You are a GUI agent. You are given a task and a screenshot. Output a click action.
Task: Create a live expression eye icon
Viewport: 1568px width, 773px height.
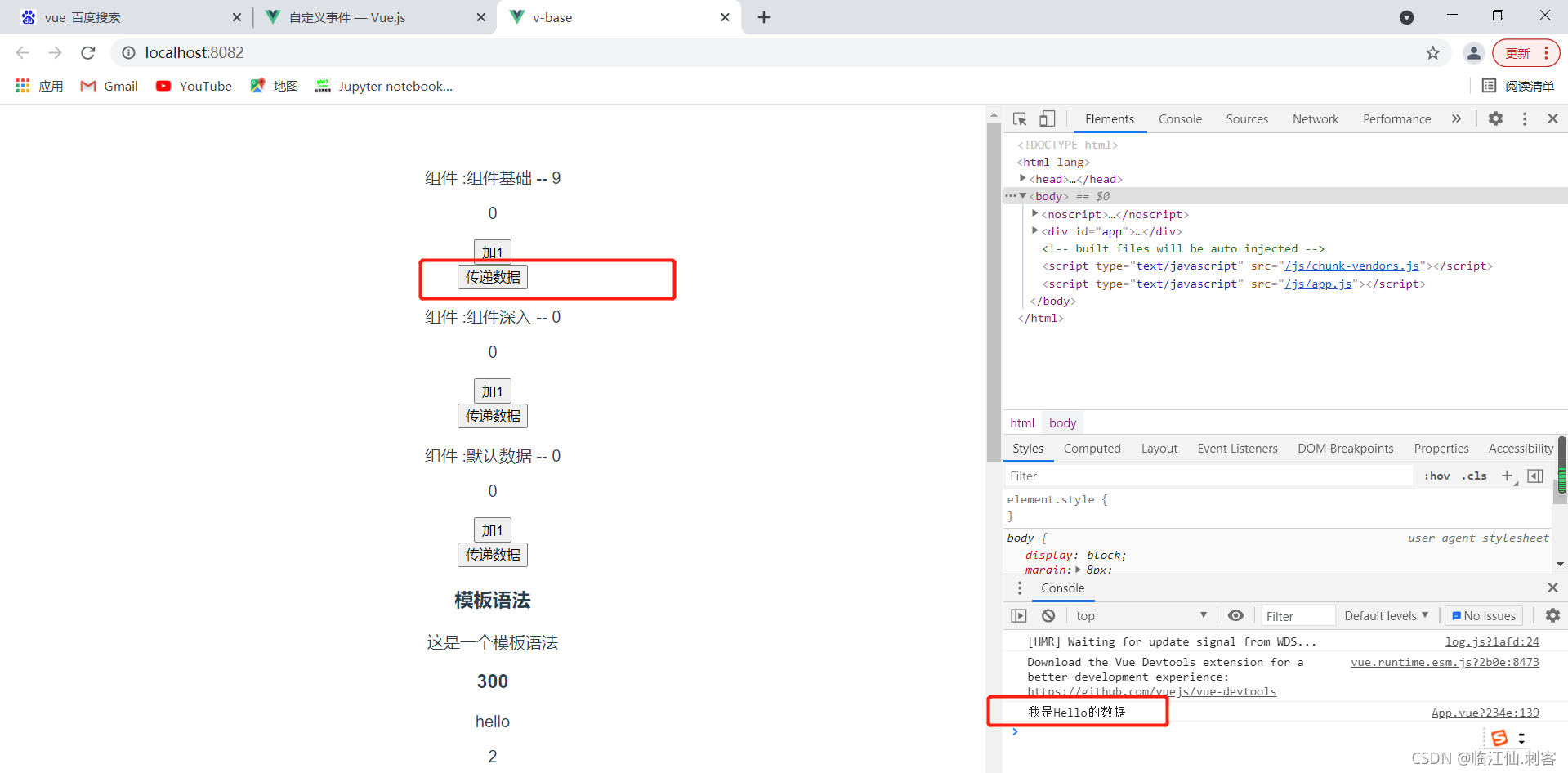click(x=1235, y=616)
